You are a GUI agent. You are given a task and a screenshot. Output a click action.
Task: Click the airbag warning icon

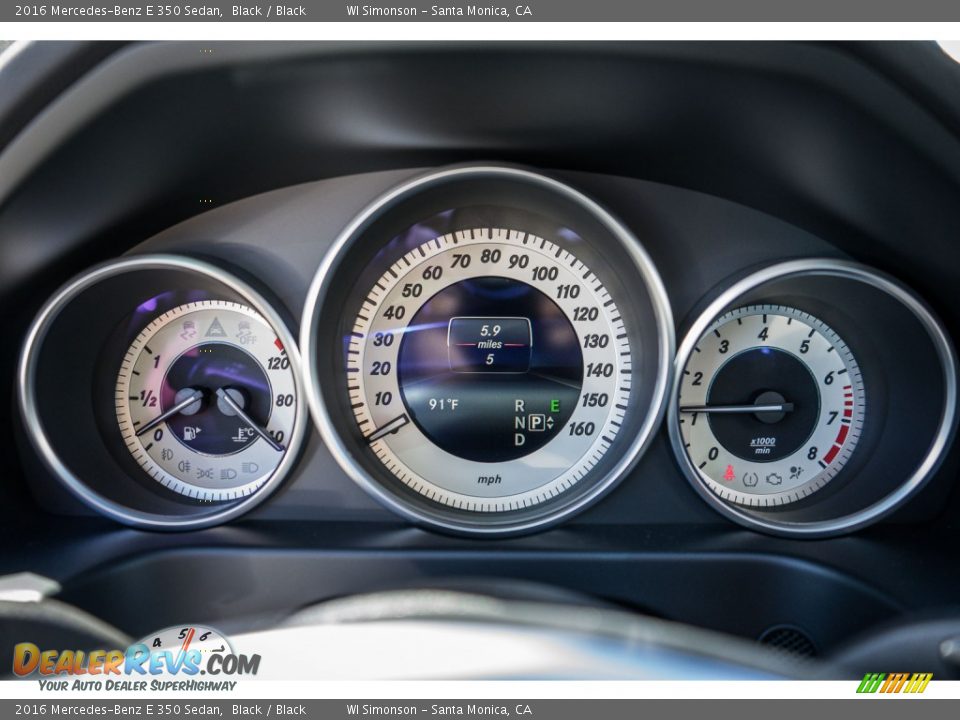tap(795, 472)
